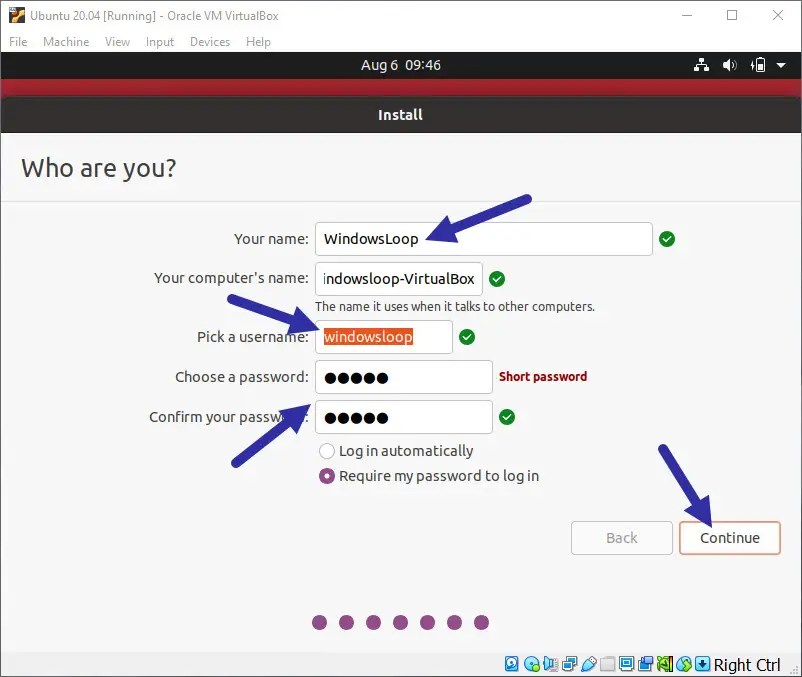This screenshot has width=802, height=677.
Task: Click the Pick a username text field
Action: tap(384, 337)
